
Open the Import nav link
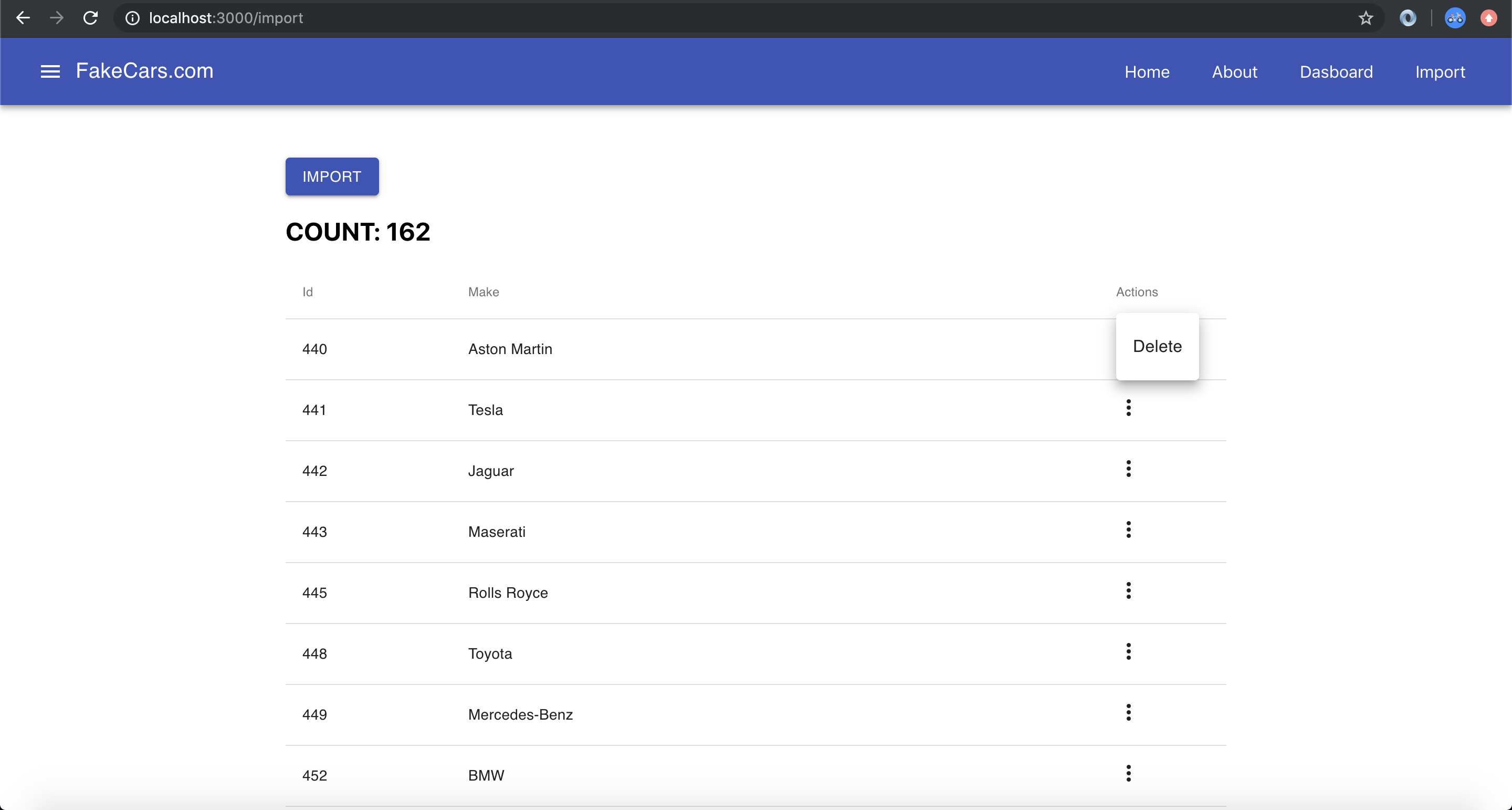pos(1440,71)
